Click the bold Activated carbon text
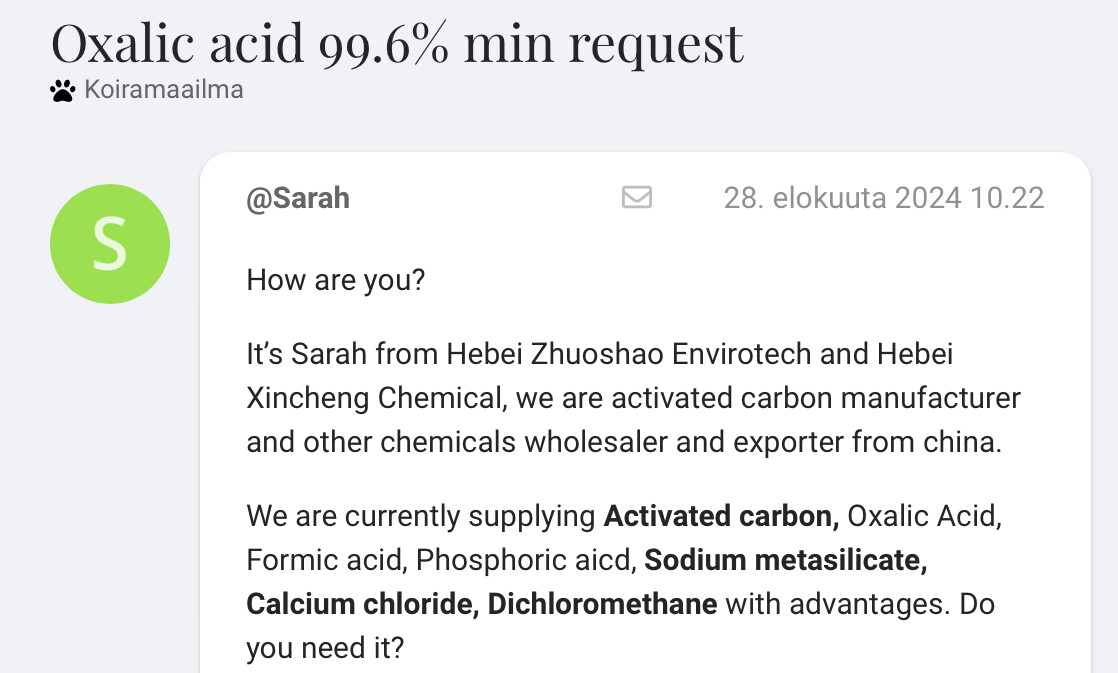 (721, 516)
